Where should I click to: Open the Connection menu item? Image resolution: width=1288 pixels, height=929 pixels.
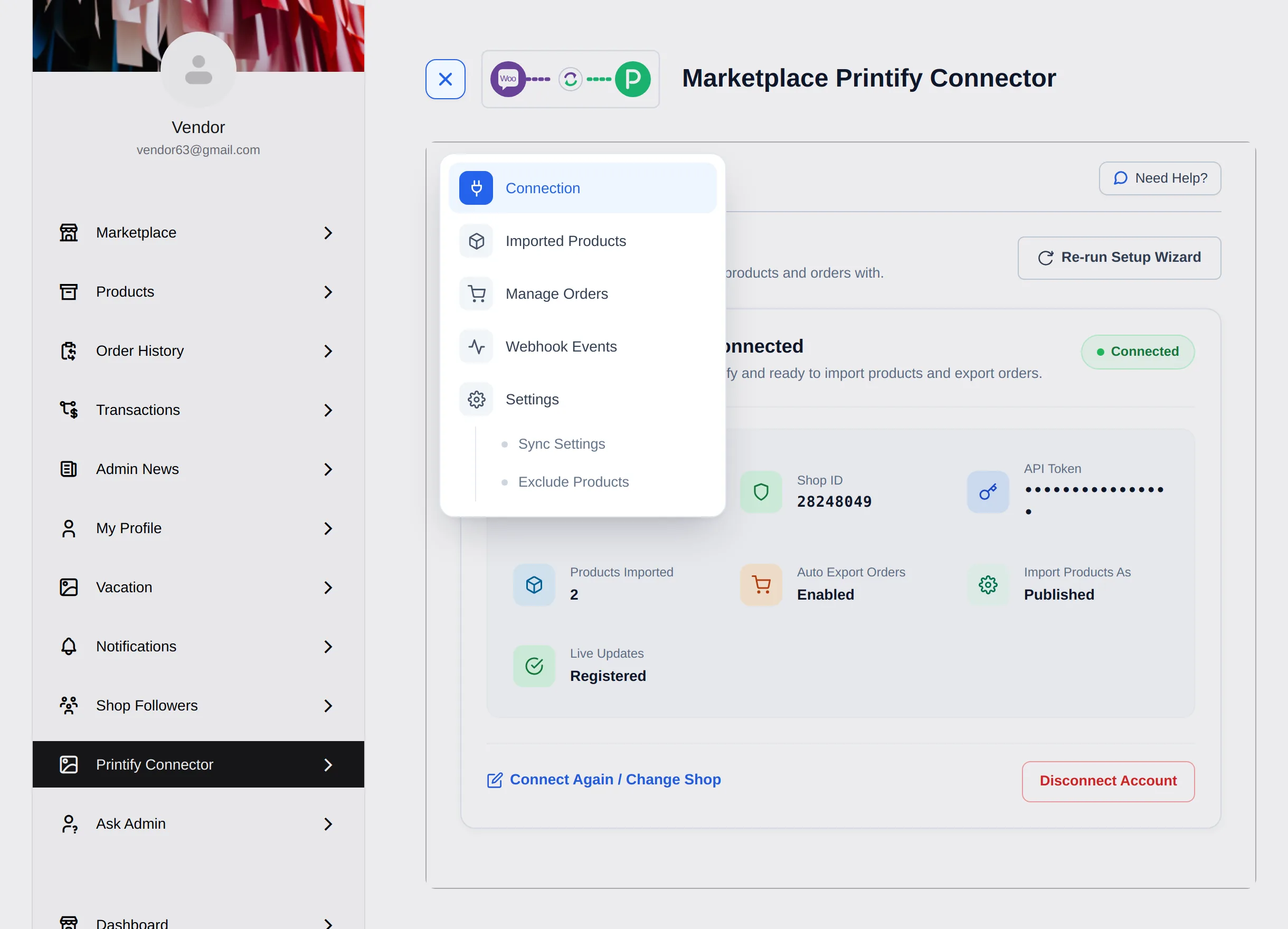pos(583,188)
